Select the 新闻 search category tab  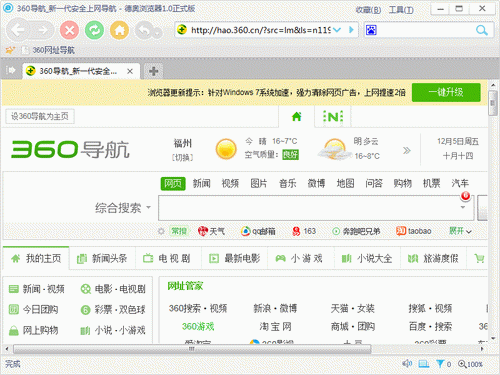201,183
